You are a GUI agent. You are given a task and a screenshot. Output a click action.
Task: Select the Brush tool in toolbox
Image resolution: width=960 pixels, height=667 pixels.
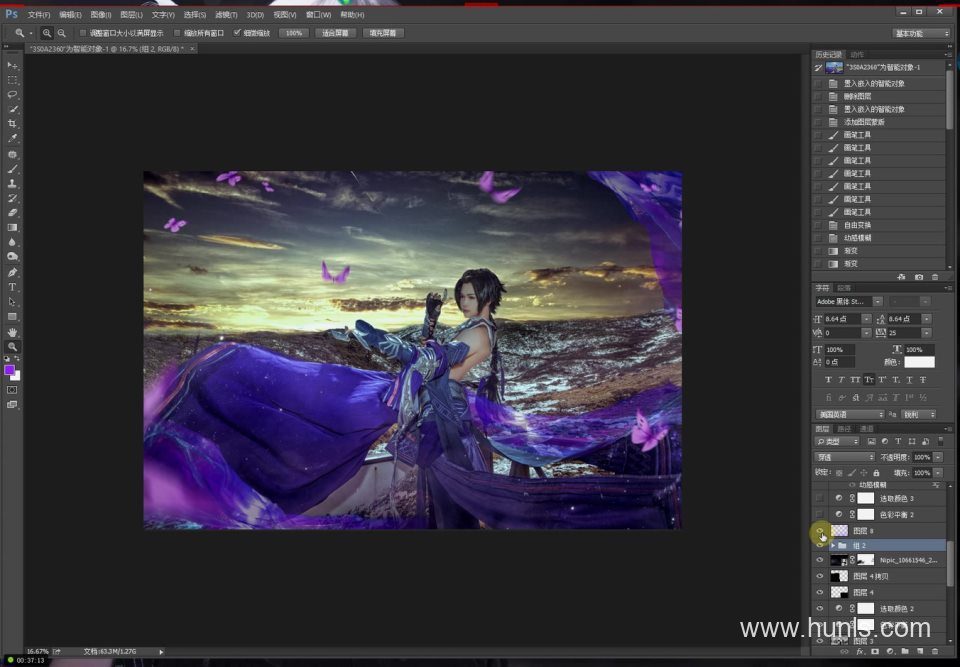click(x=12, y=168)
